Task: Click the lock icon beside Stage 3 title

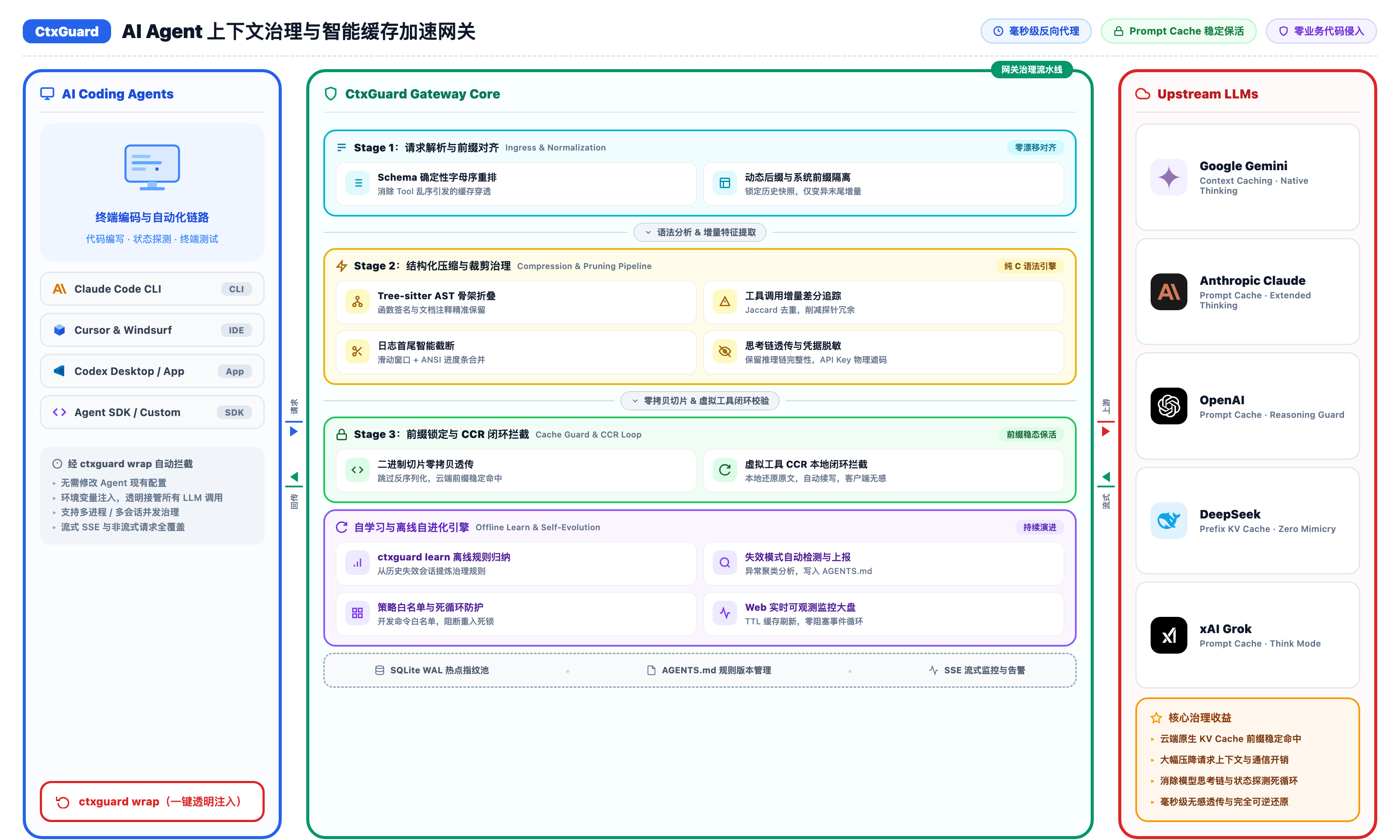Action: [341, 434]
